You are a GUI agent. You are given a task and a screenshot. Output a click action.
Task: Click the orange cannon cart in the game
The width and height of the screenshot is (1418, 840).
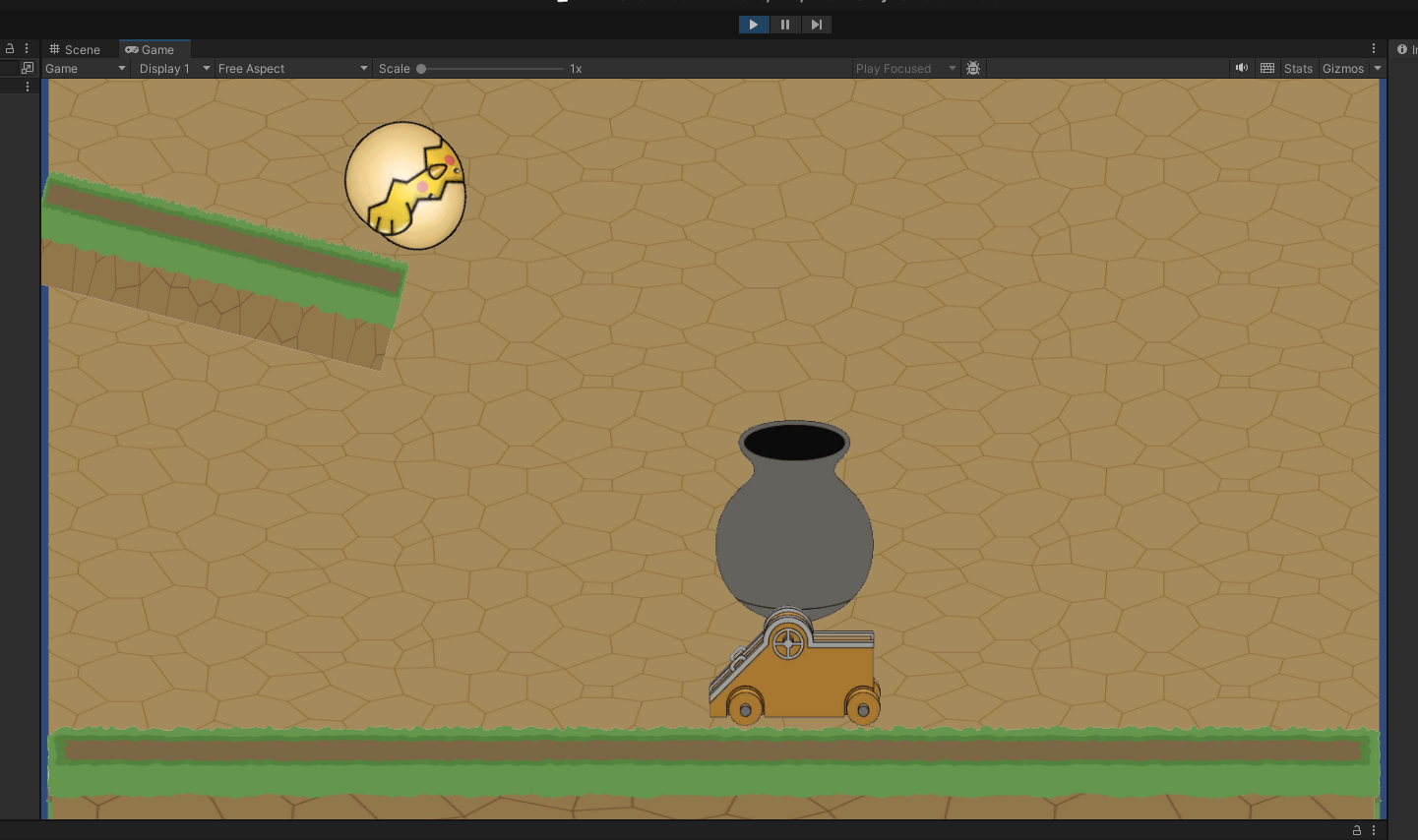point(794,667)
